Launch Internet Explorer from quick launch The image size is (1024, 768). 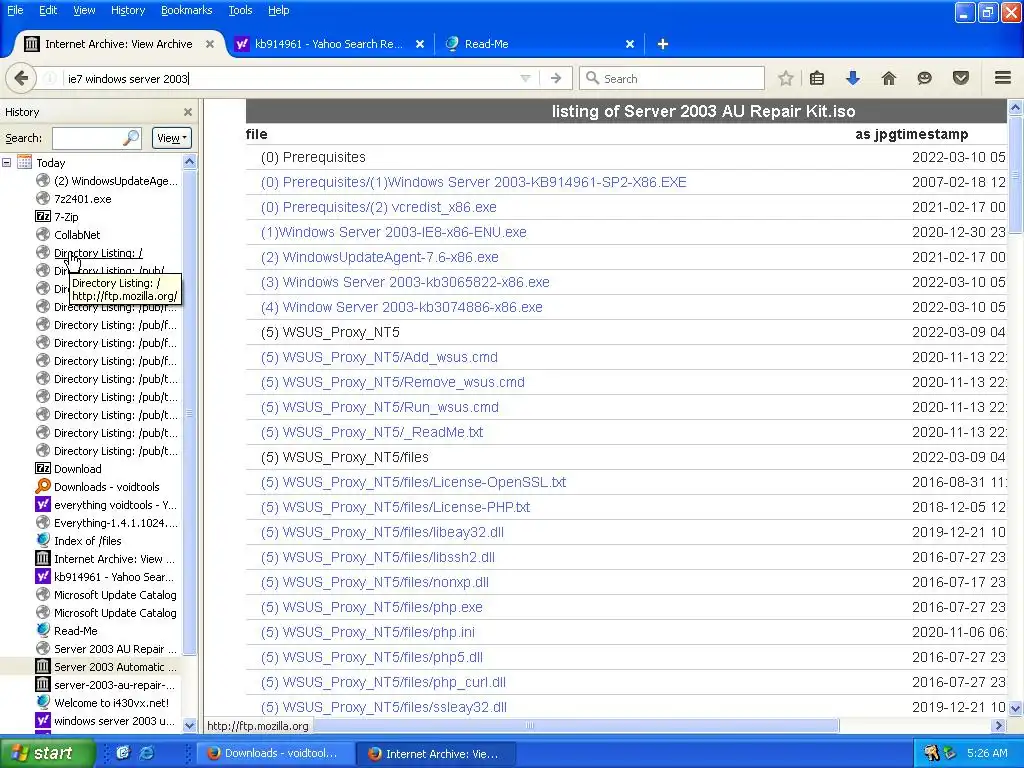click(148, 753)
